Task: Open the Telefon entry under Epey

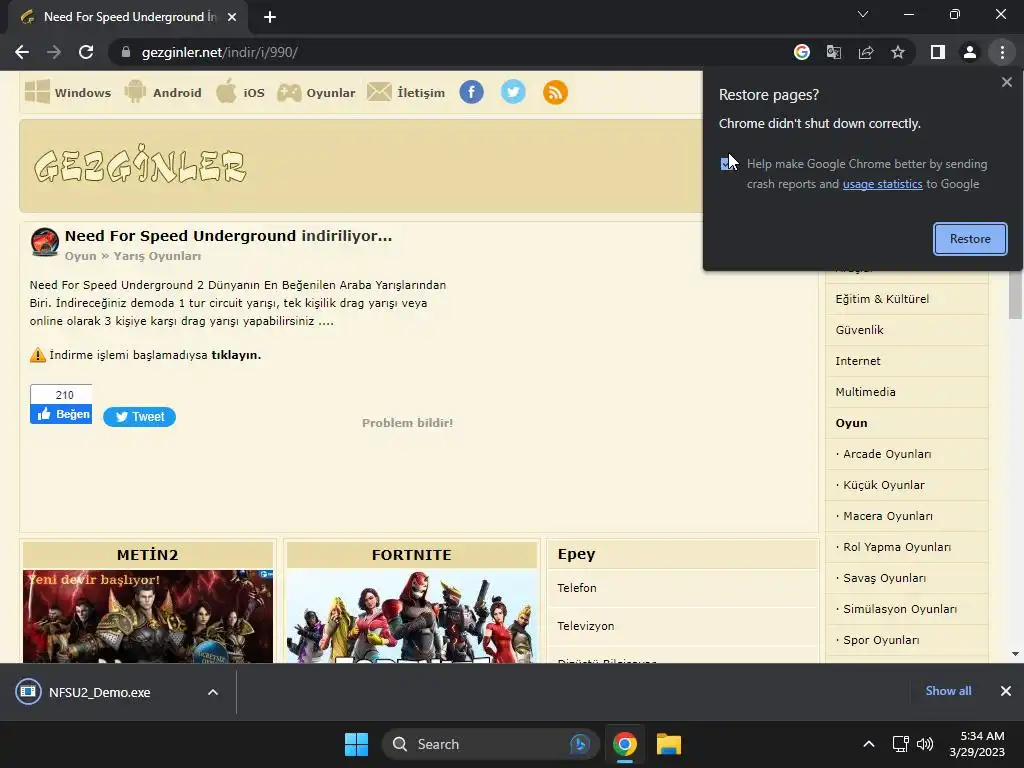Action: (682, 588)
